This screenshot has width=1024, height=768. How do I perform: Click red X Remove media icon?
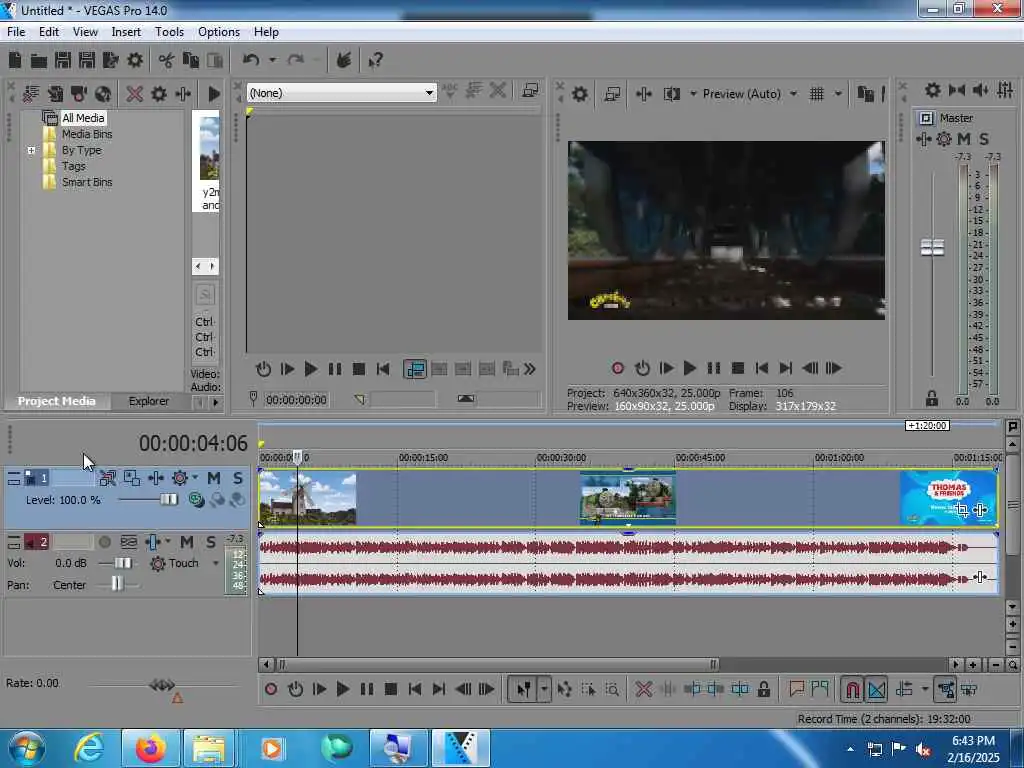(x=135, y=94)
